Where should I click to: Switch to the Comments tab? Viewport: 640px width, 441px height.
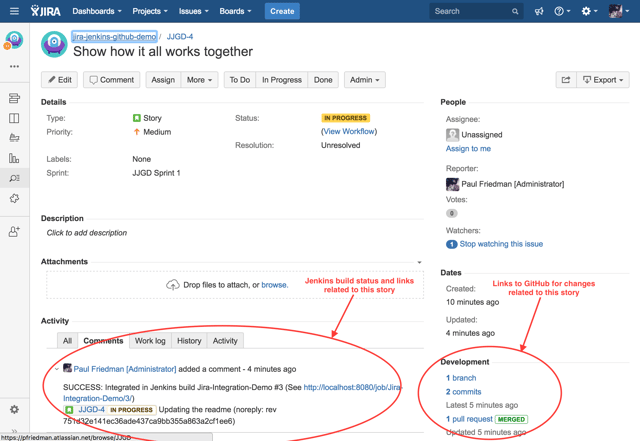(x=103, y=341)
